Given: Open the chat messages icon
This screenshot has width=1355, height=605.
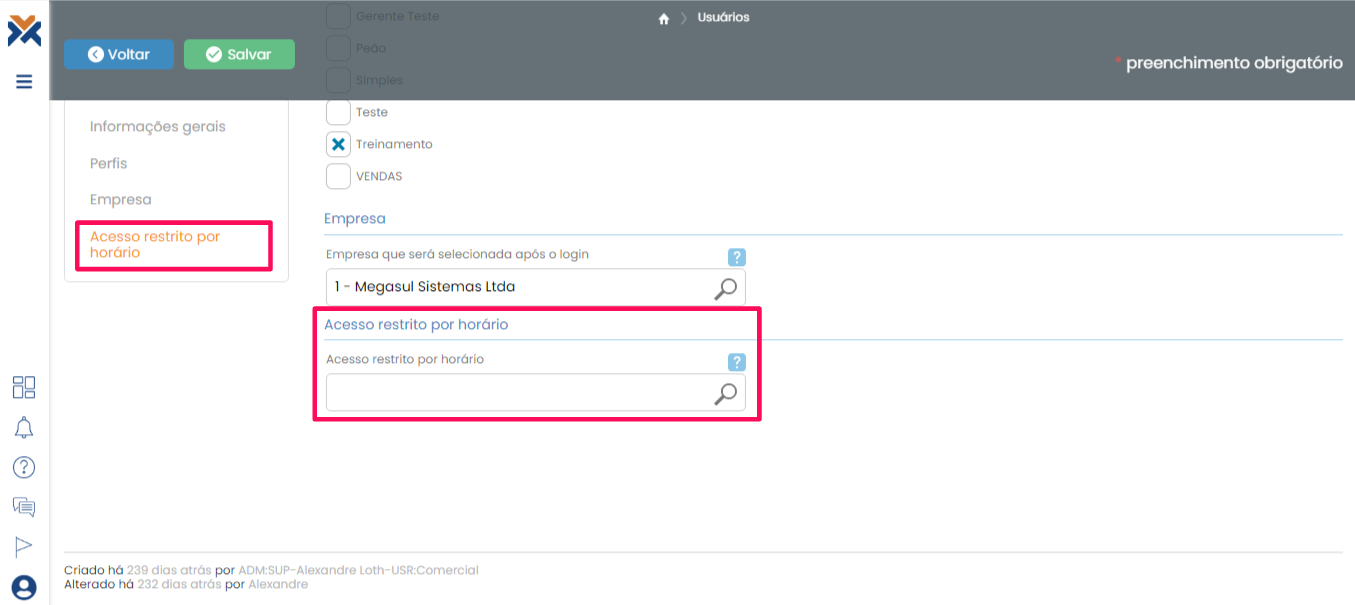Looking at the screenshot, I should tap(24, 507).
